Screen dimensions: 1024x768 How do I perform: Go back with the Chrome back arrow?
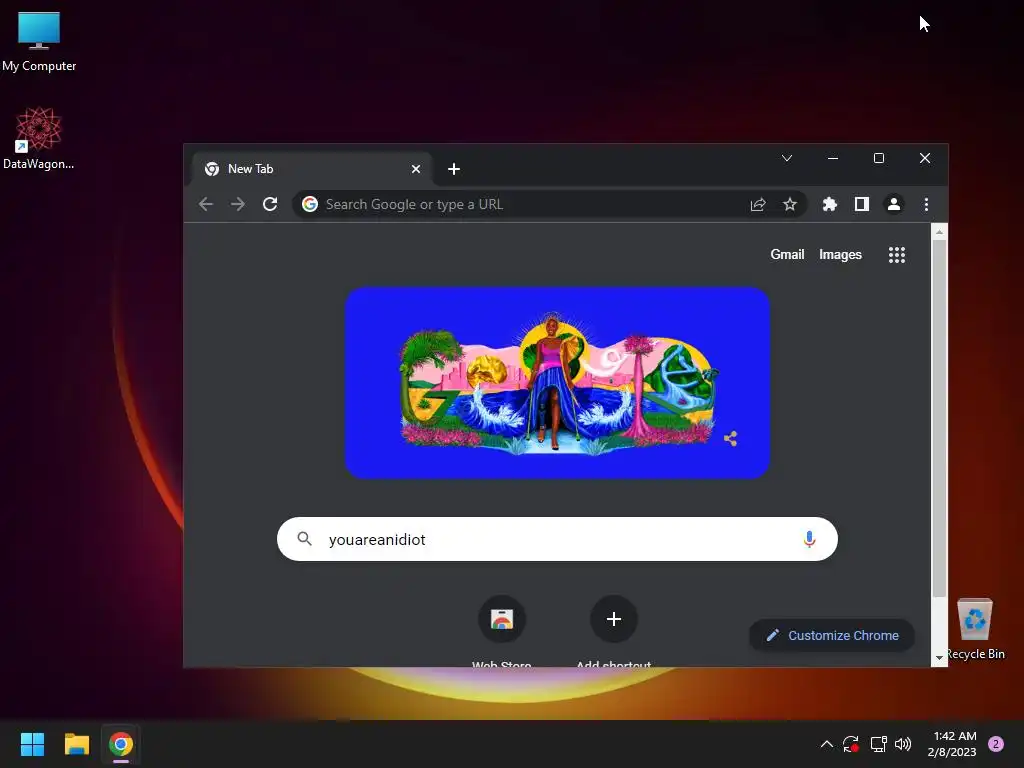coord(206,204)
